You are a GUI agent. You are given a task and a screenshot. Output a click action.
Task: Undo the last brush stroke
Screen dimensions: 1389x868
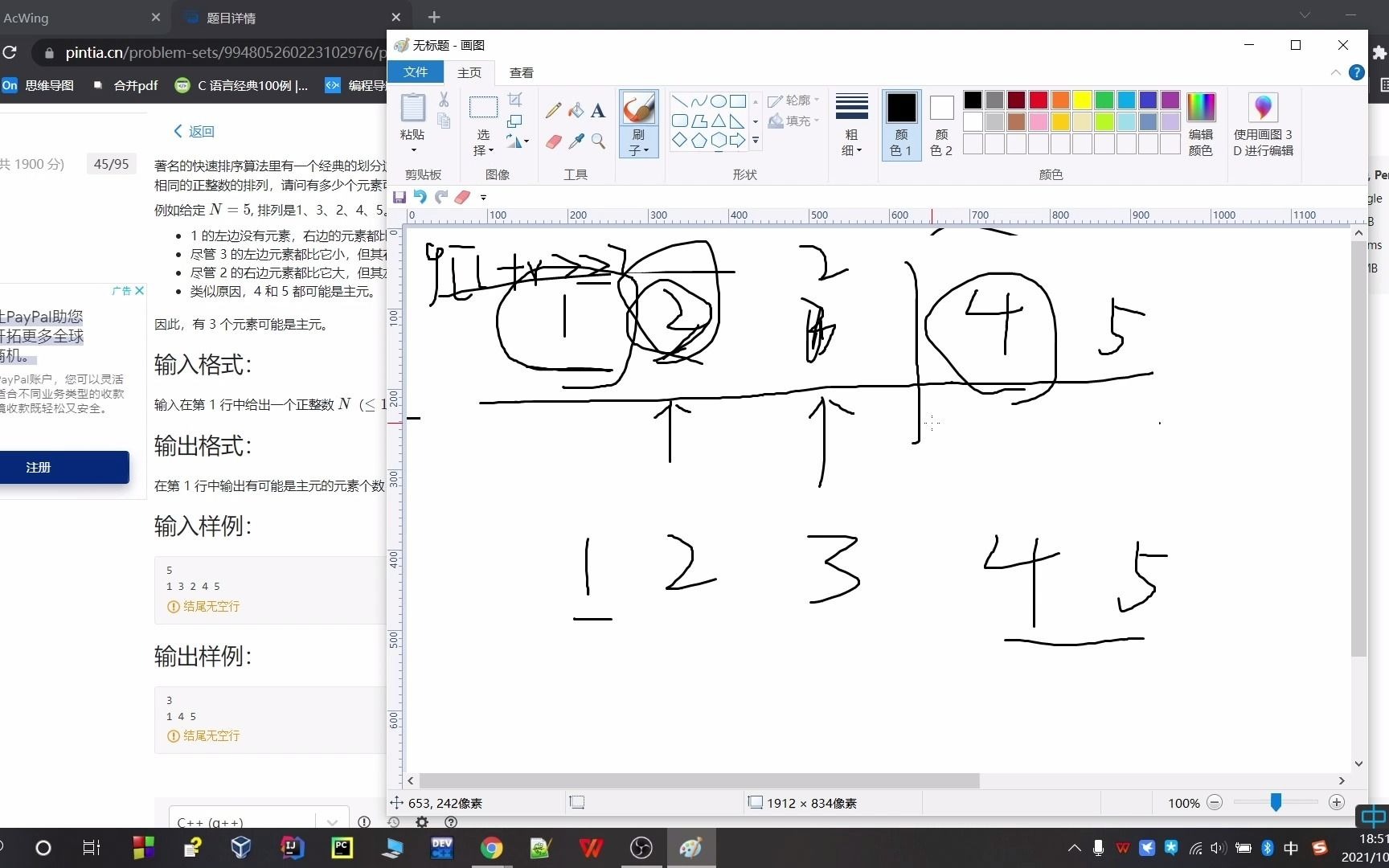click(420, 197)
